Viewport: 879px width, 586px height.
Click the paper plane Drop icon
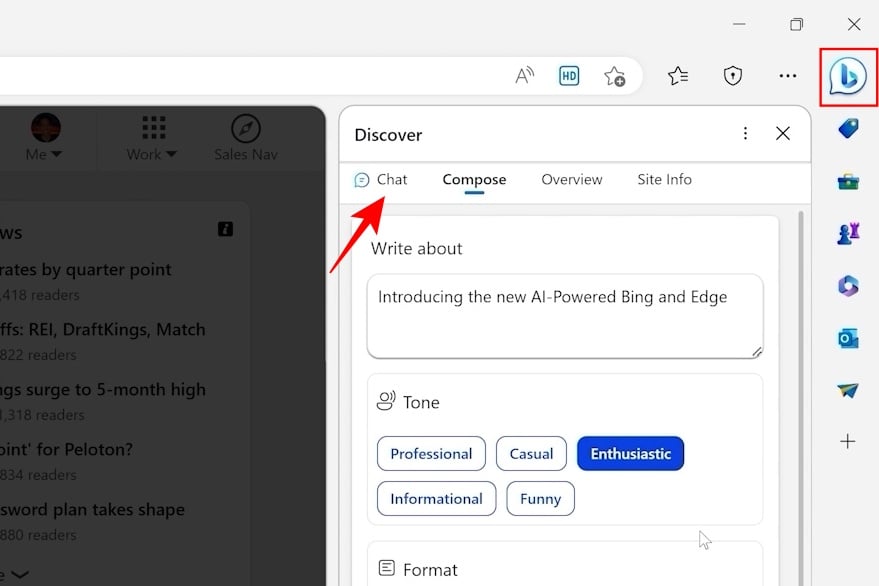tap(848, 390)
